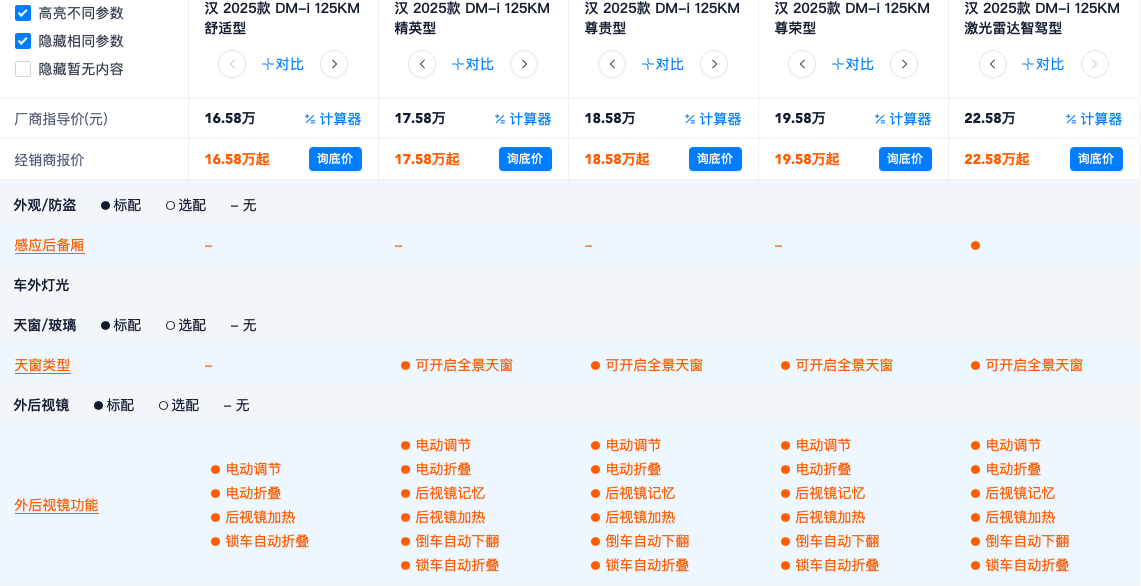
Task: Open 计算器 for the 16.58万 model
Action: tap(333, 119)
